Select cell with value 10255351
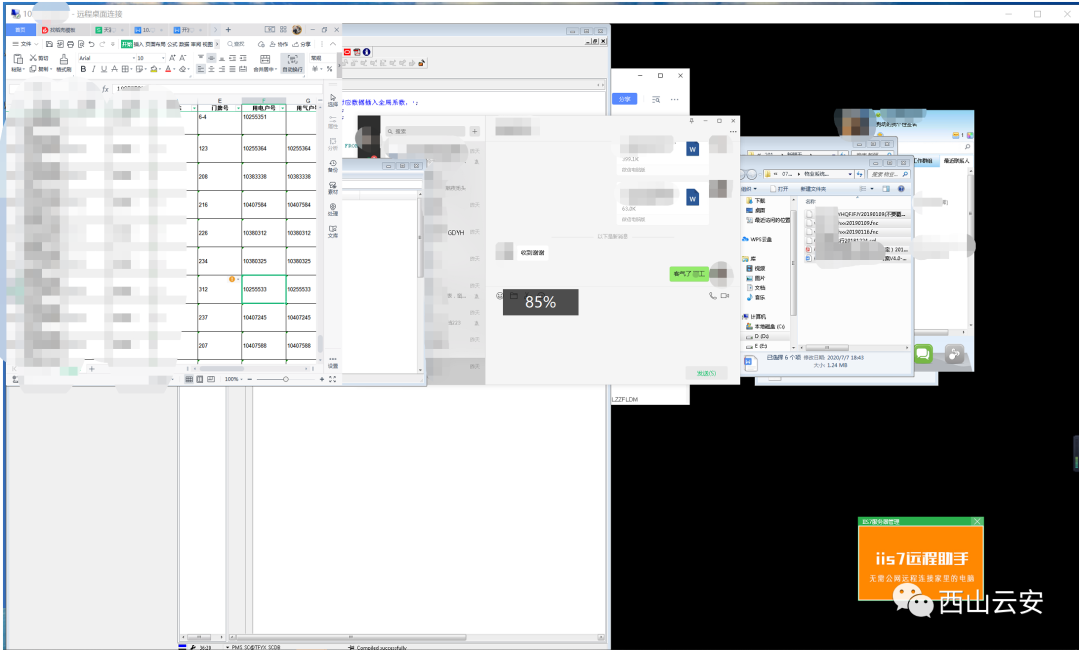This screenshot has width=1080, height=650. click(264, 123)
